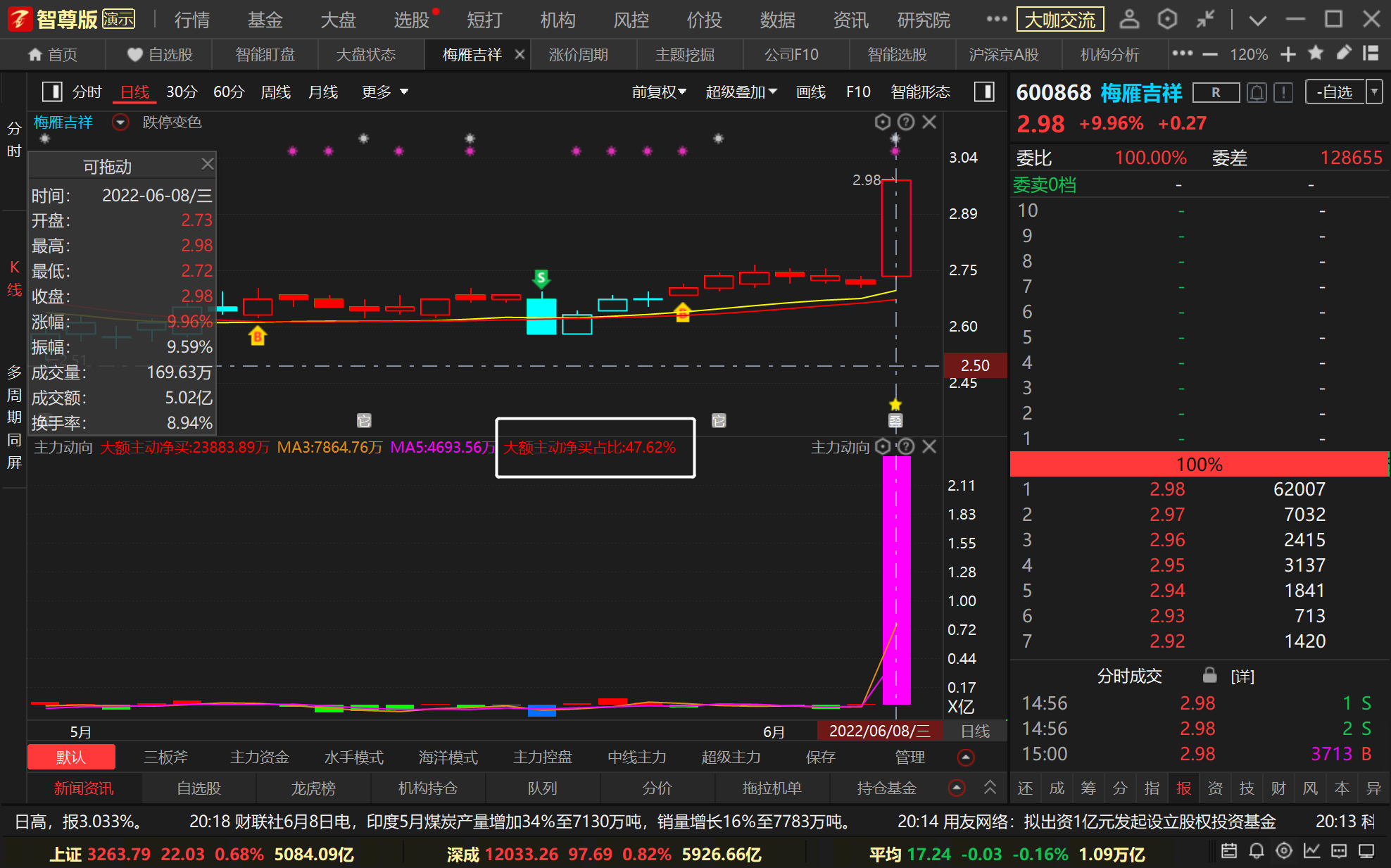This screenshot has height=868, width=1391.
Task: Open the chat message icon in status bar
Action: 1339,851
